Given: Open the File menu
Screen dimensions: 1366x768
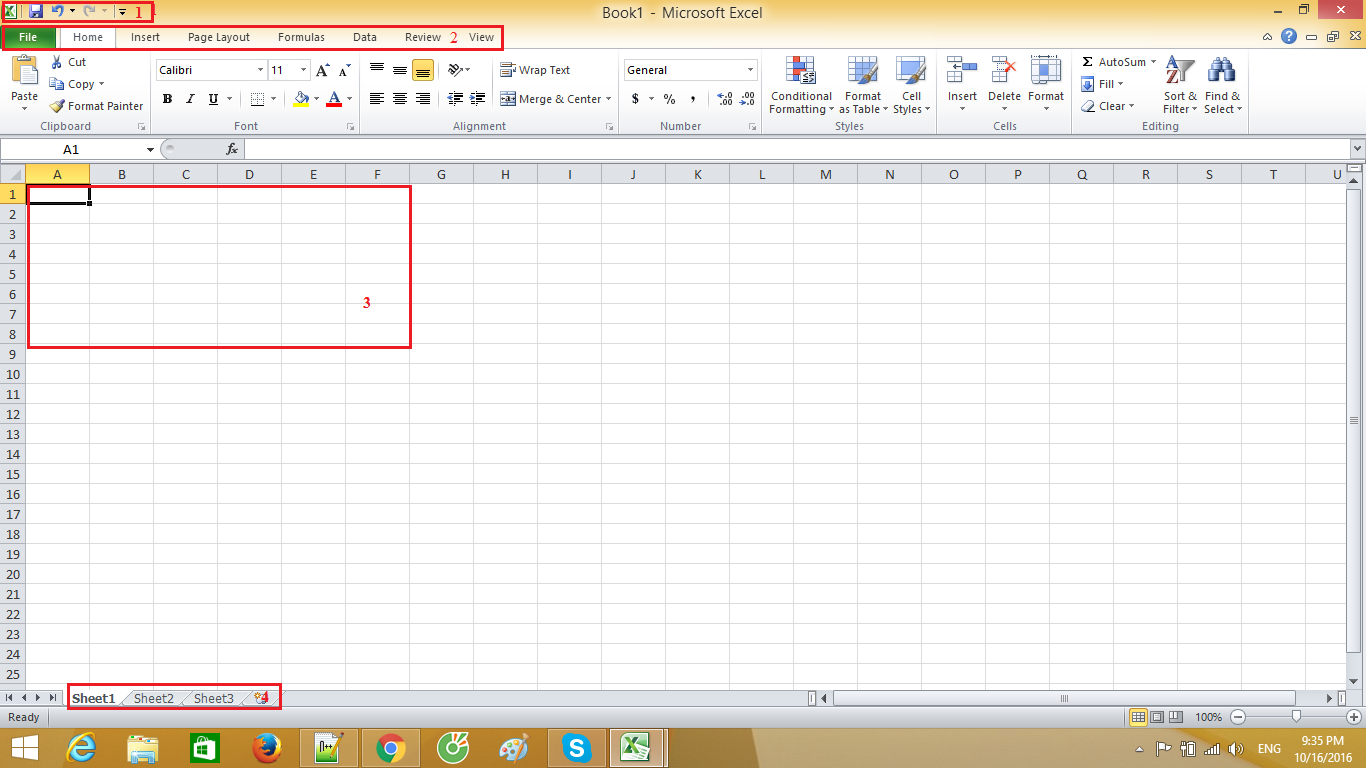Looking at the screenshot, I should click(x=29, y=37).
